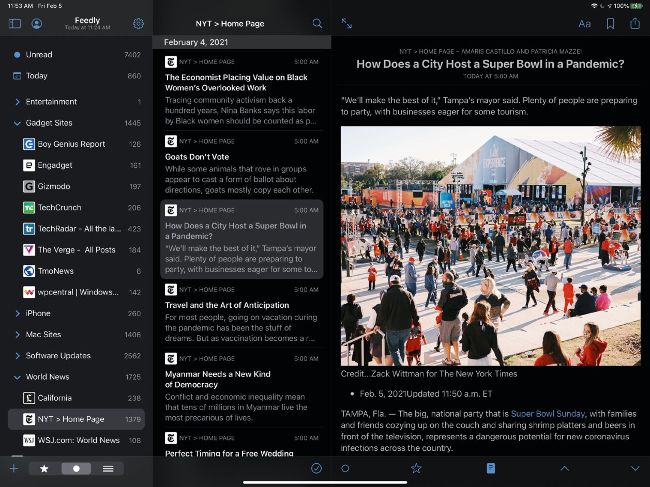The image size is (650, 487).
Task: Add a new feed with plus button
Action: point(14,468)
